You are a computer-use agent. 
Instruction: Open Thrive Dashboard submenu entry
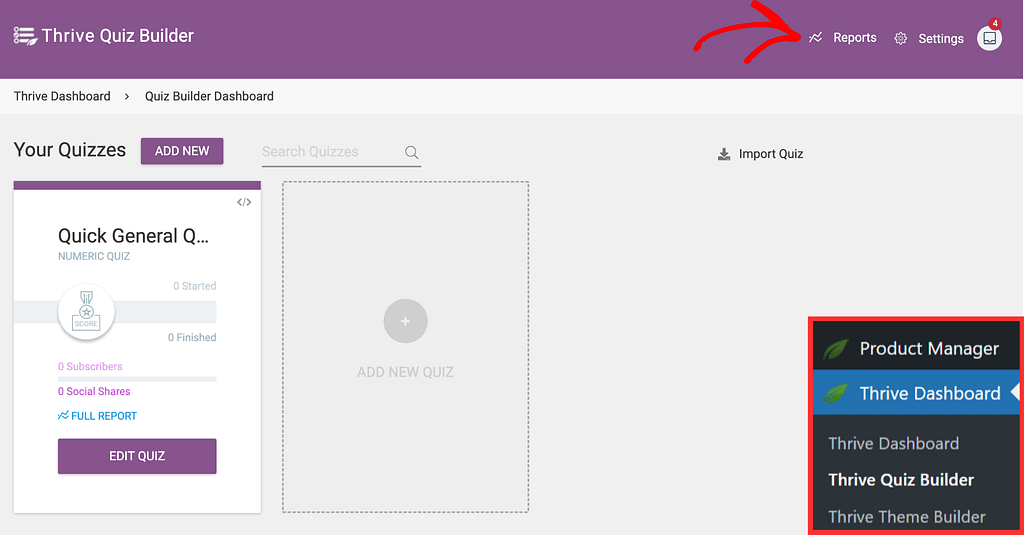[893, 444]
